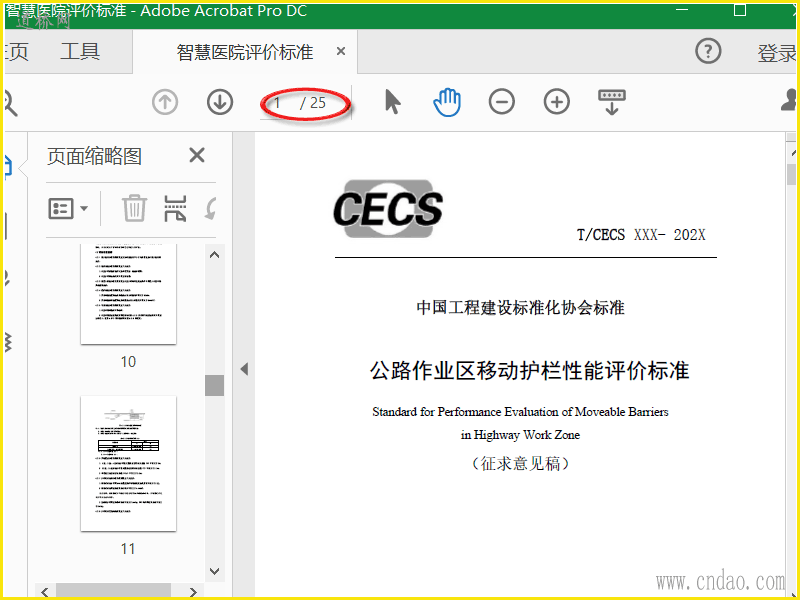Activate the hand pan tool

447,102
